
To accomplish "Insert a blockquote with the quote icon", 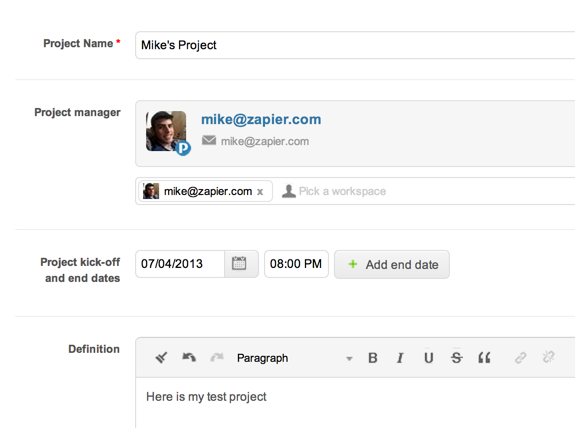I will (484, 358).
